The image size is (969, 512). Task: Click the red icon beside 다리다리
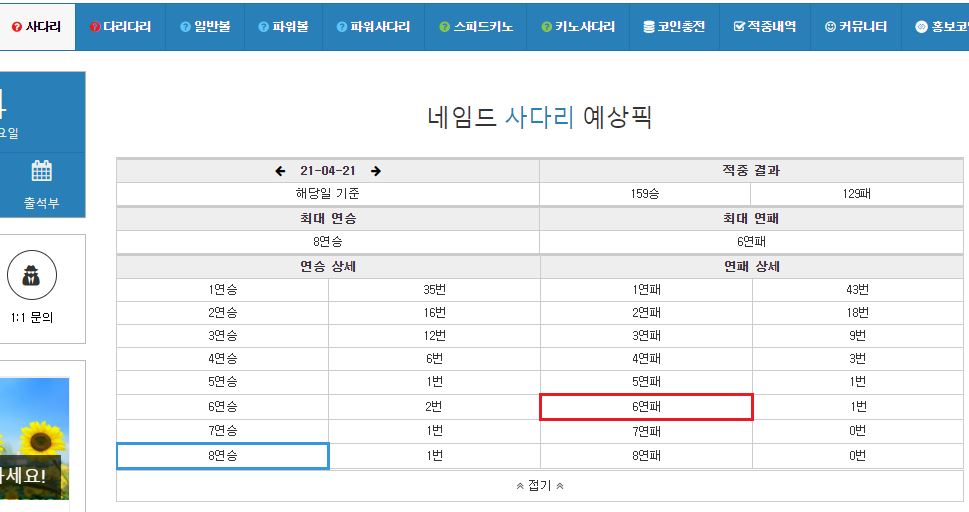click(x=95, y=27)
